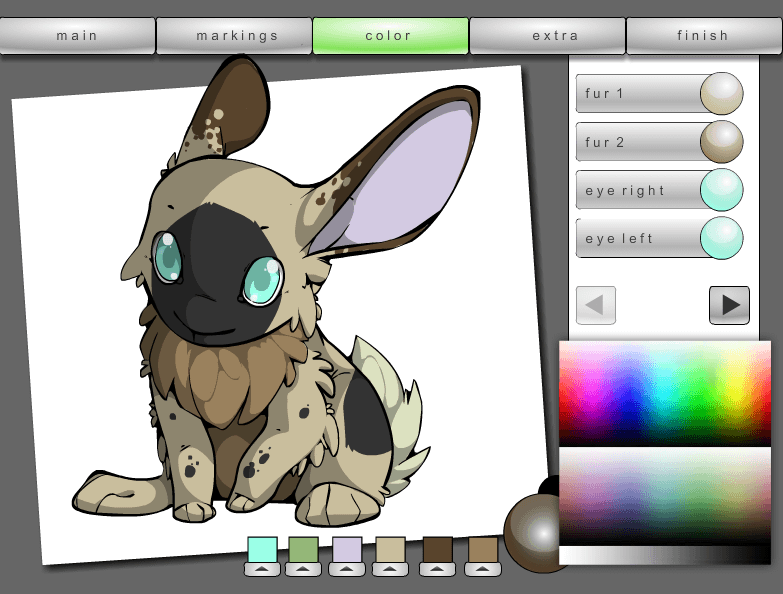Go to next color options page
This screenshot has width=783, height=594.
(729, 305)
